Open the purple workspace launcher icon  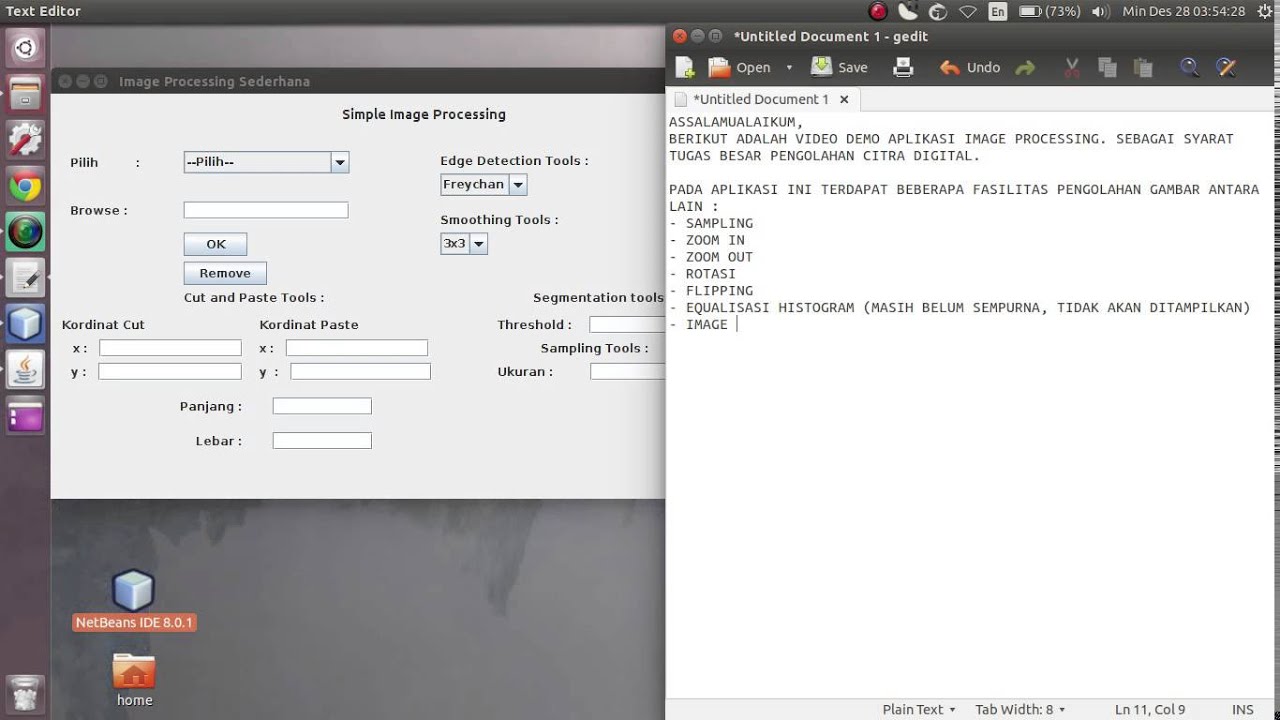25,416
